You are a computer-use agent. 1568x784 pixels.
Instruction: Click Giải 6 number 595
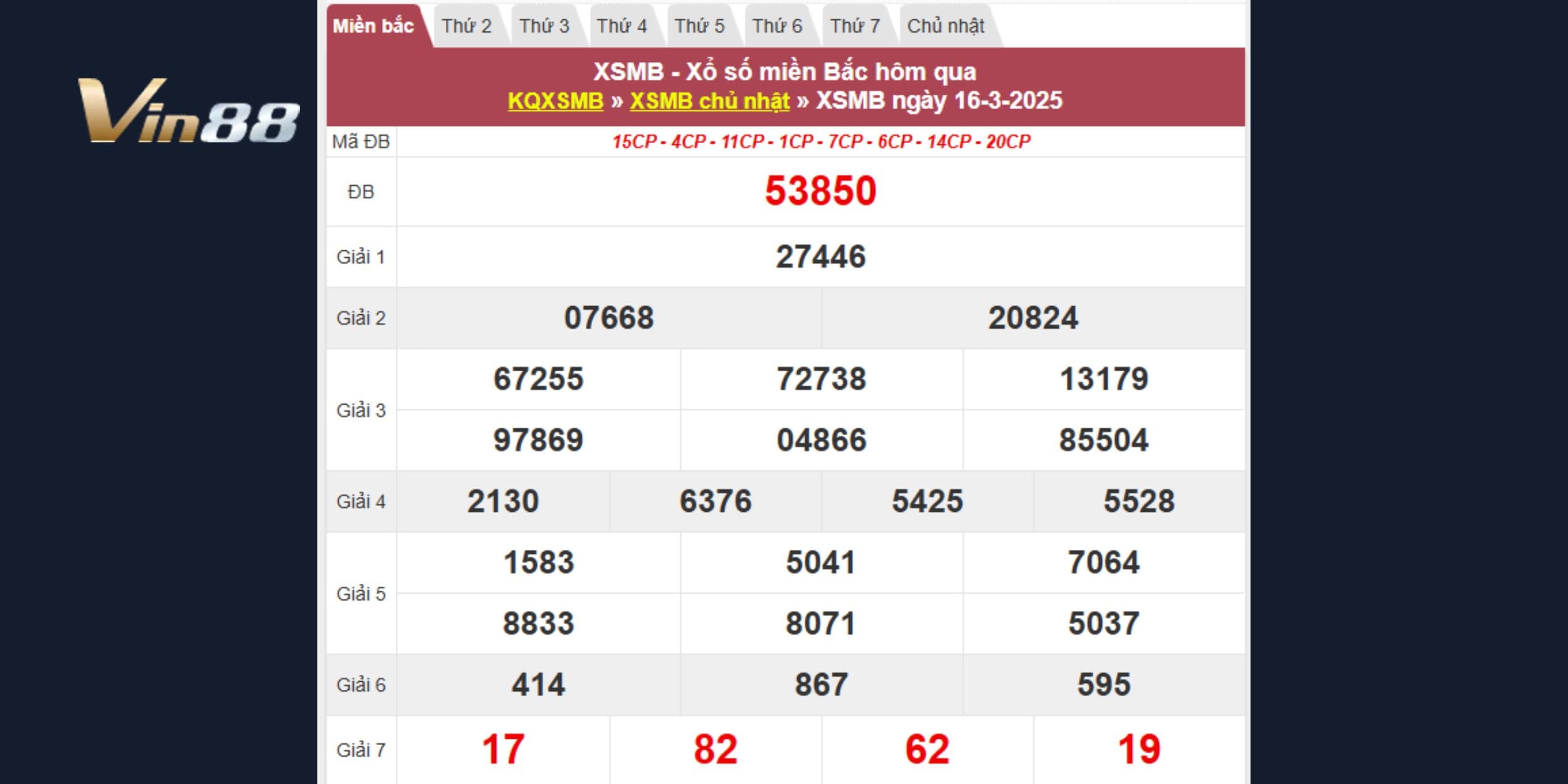(1104, 684)
